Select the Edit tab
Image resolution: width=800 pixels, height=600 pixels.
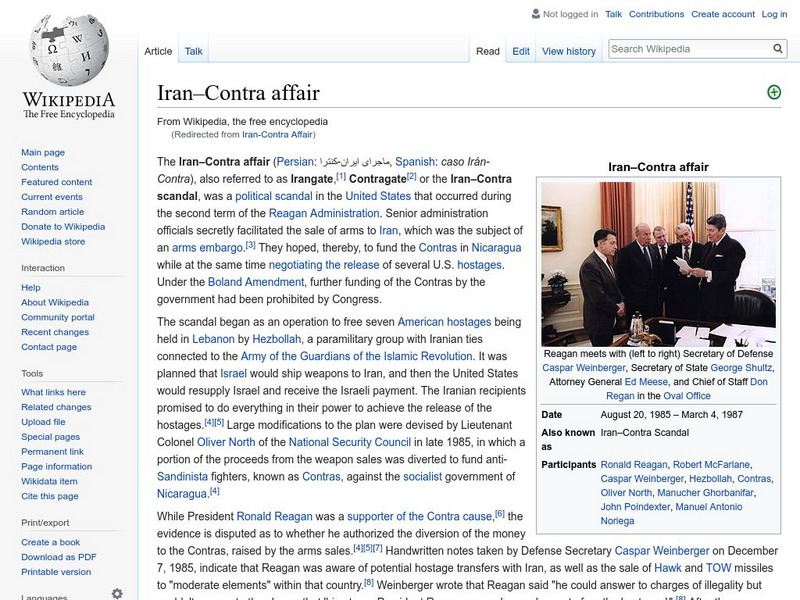[x=521, y=51]
